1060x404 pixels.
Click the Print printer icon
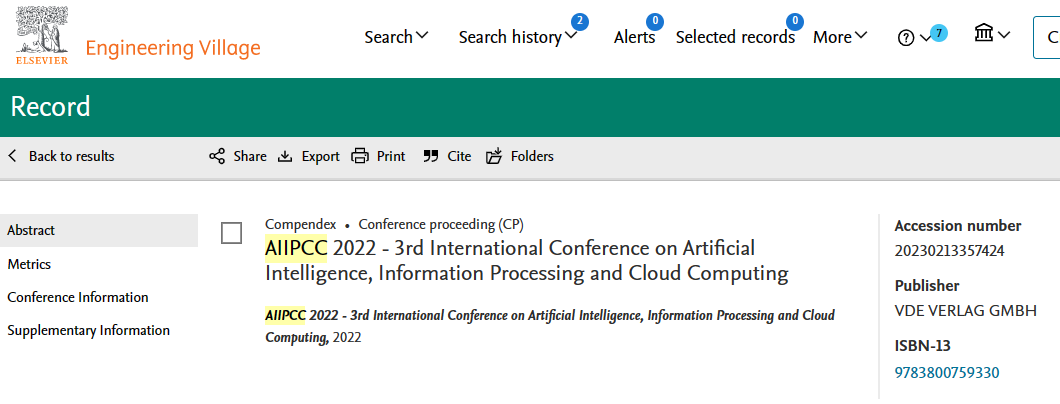point(360,156)
